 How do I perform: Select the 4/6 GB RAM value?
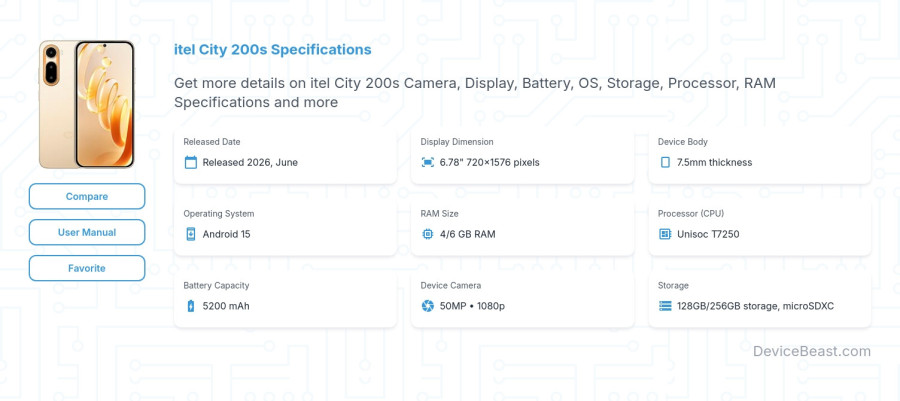coord(468,234)
